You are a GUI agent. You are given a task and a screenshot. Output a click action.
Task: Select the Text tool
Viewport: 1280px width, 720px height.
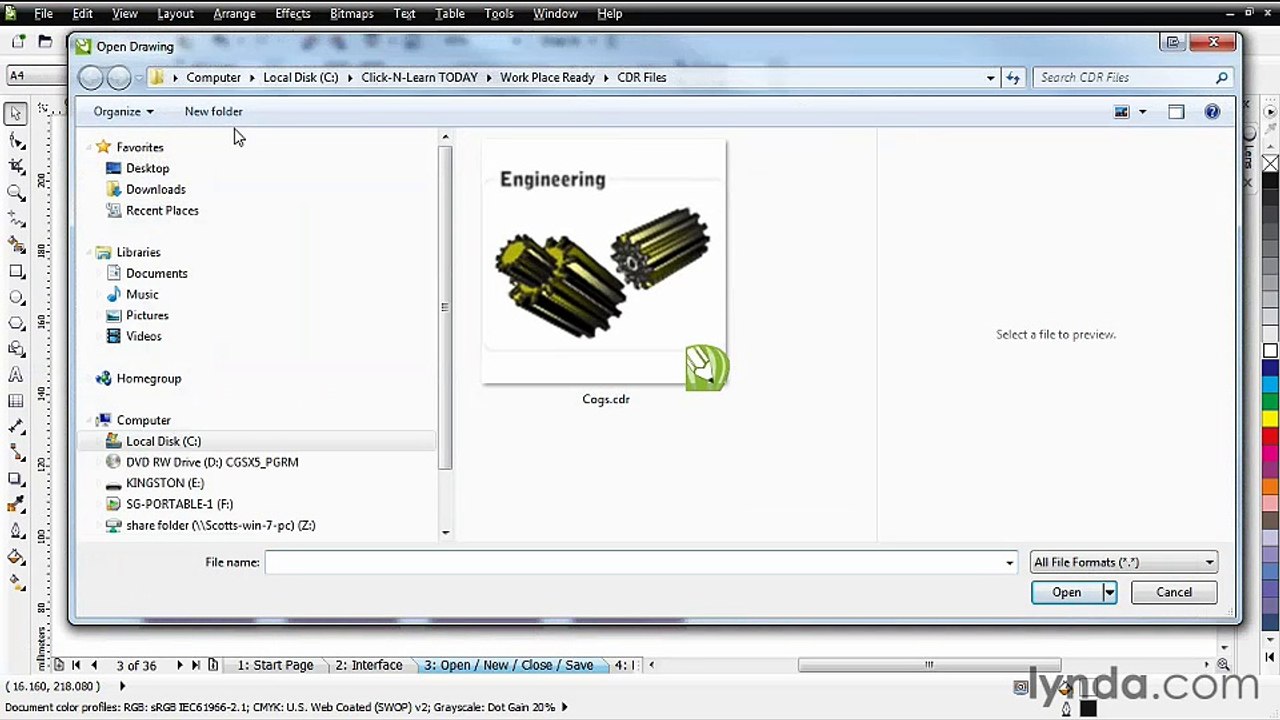16,375
